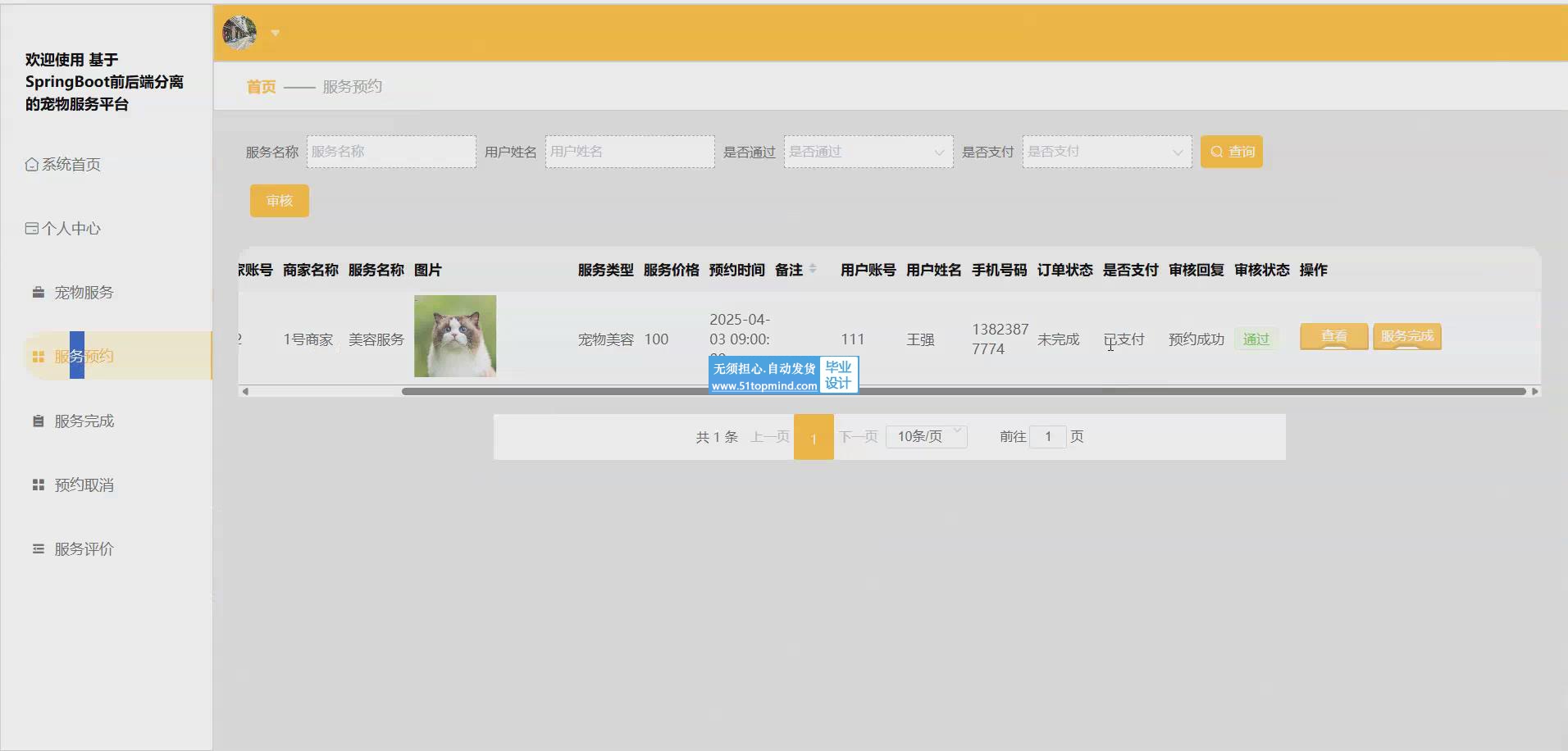
Task: Click the home icon beside 系统首页
Action: click(x=32, y=165)
